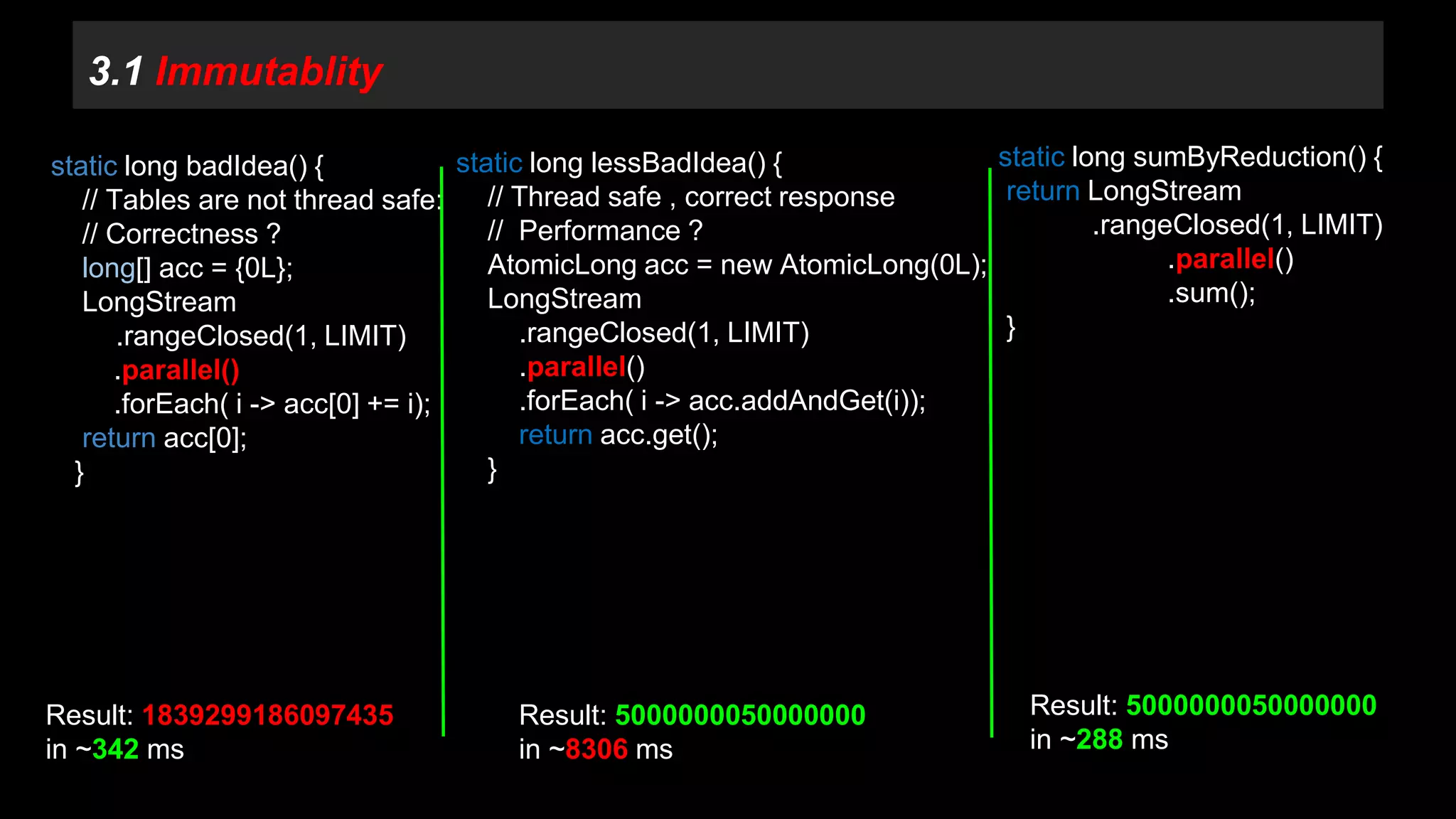1456x819 pixels.
Task: Click '.parallel()' in sumByReduction code
Action: click(1231, 259)
